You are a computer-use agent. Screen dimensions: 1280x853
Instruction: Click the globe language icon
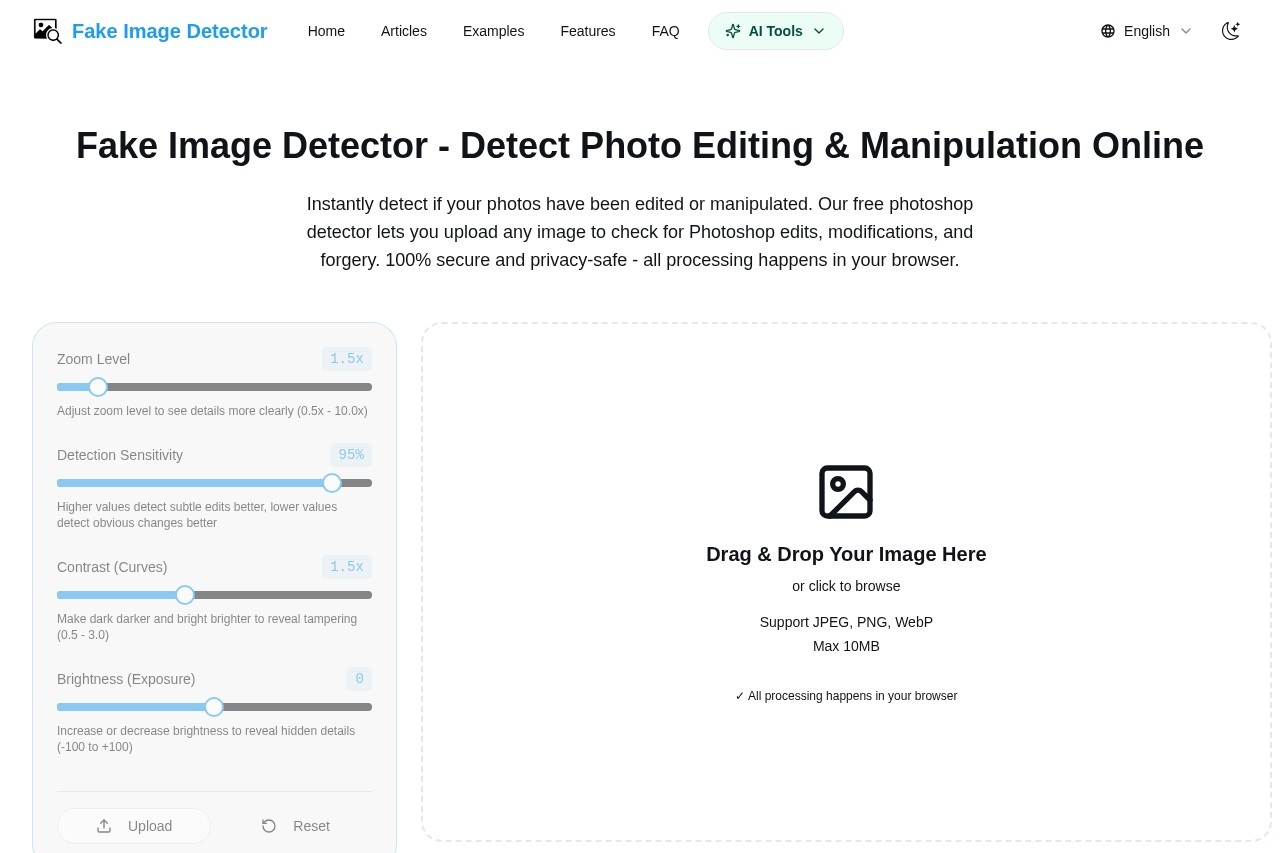click(x=1108, y=31)
